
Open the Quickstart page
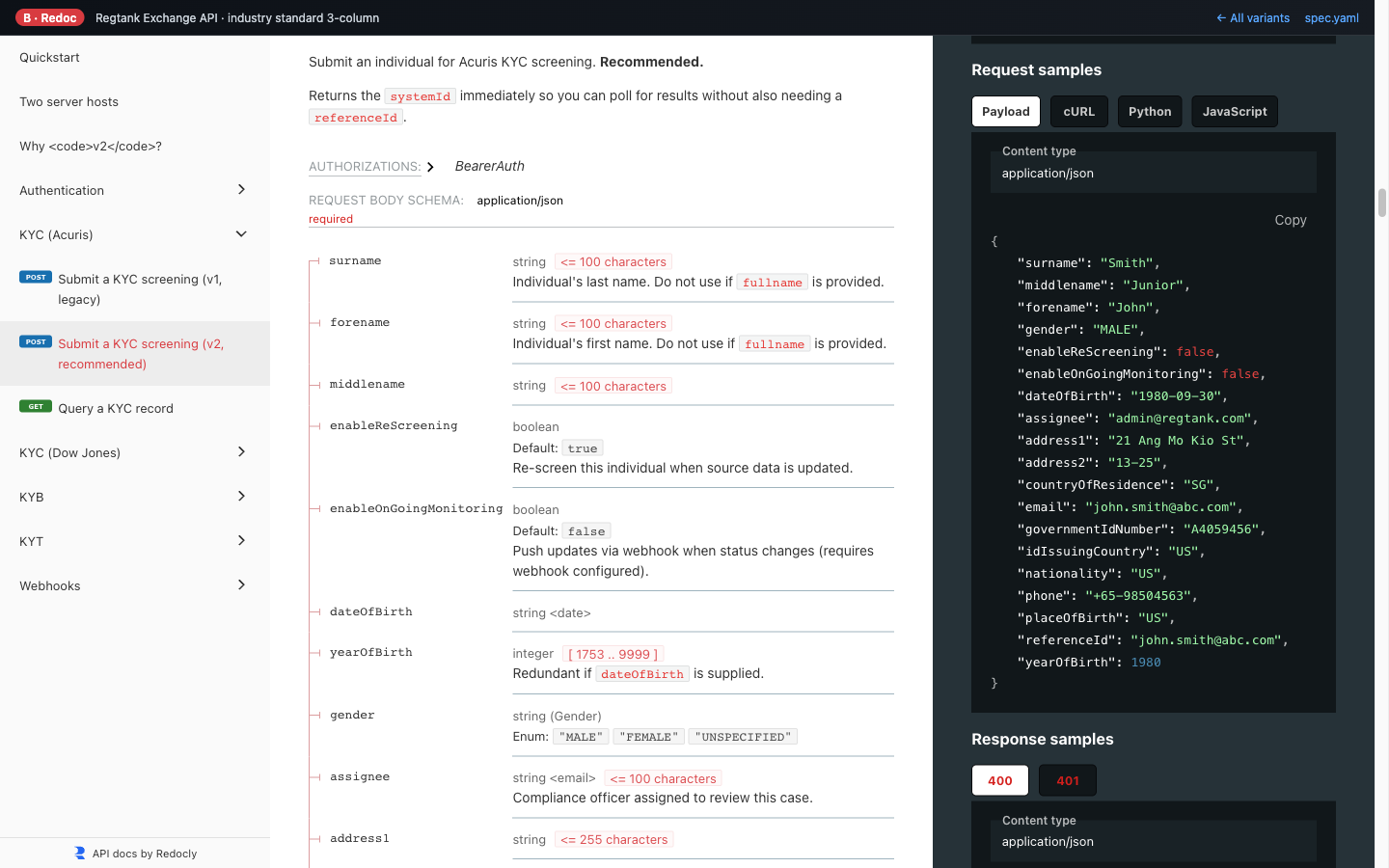click(135, 58)
